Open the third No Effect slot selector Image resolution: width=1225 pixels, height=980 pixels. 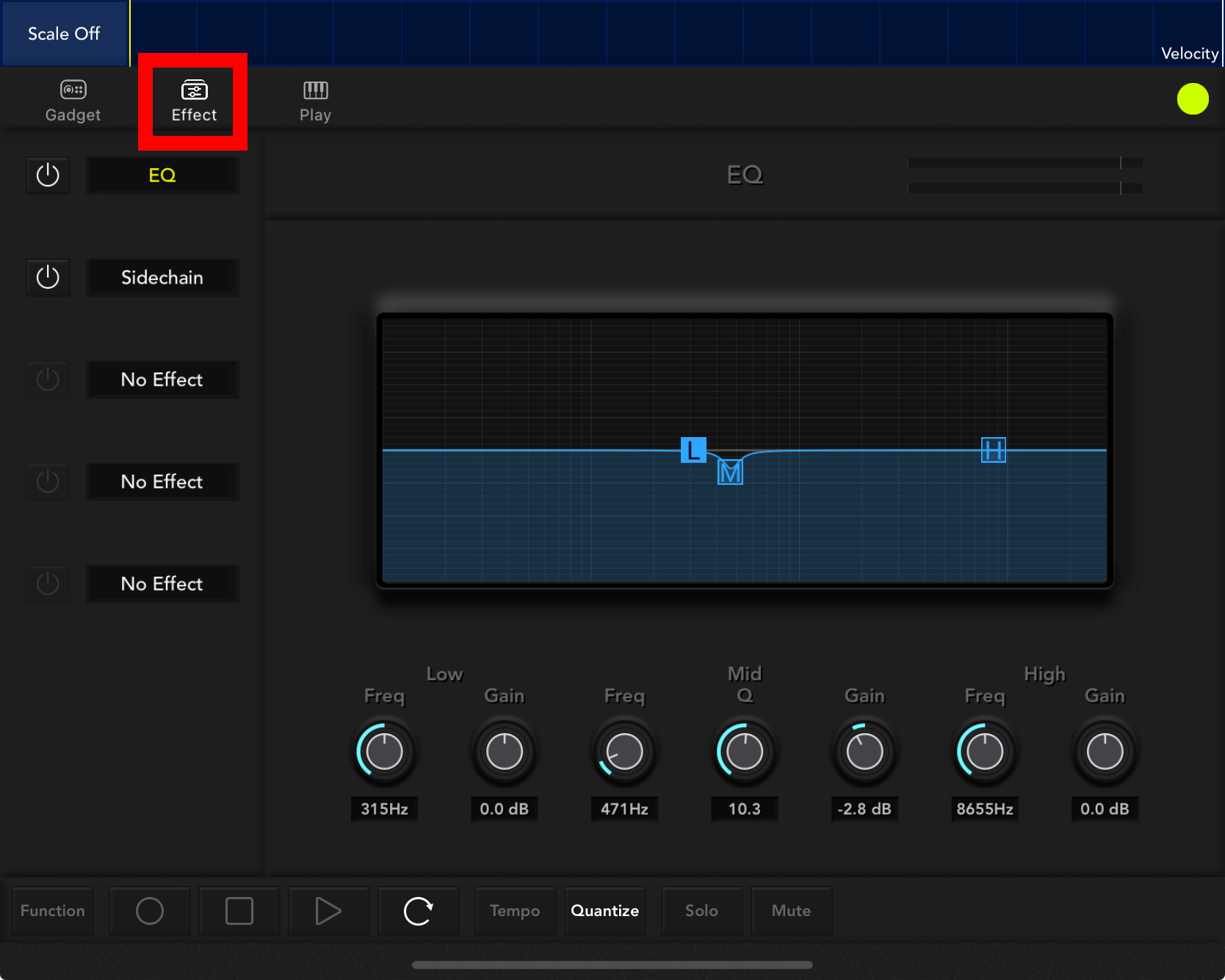click(162, 583)
